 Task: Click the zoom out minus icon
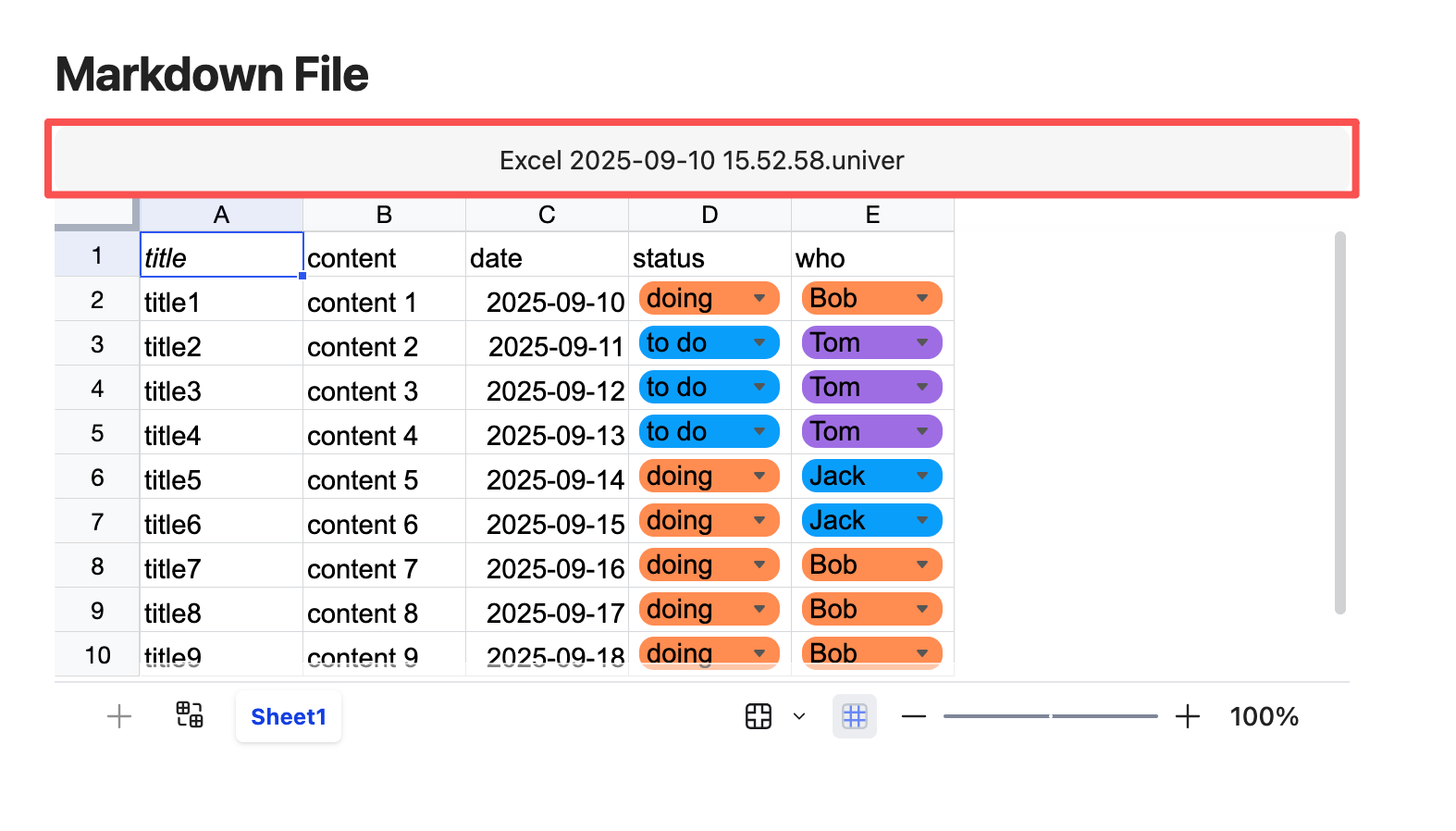(913, 716)
